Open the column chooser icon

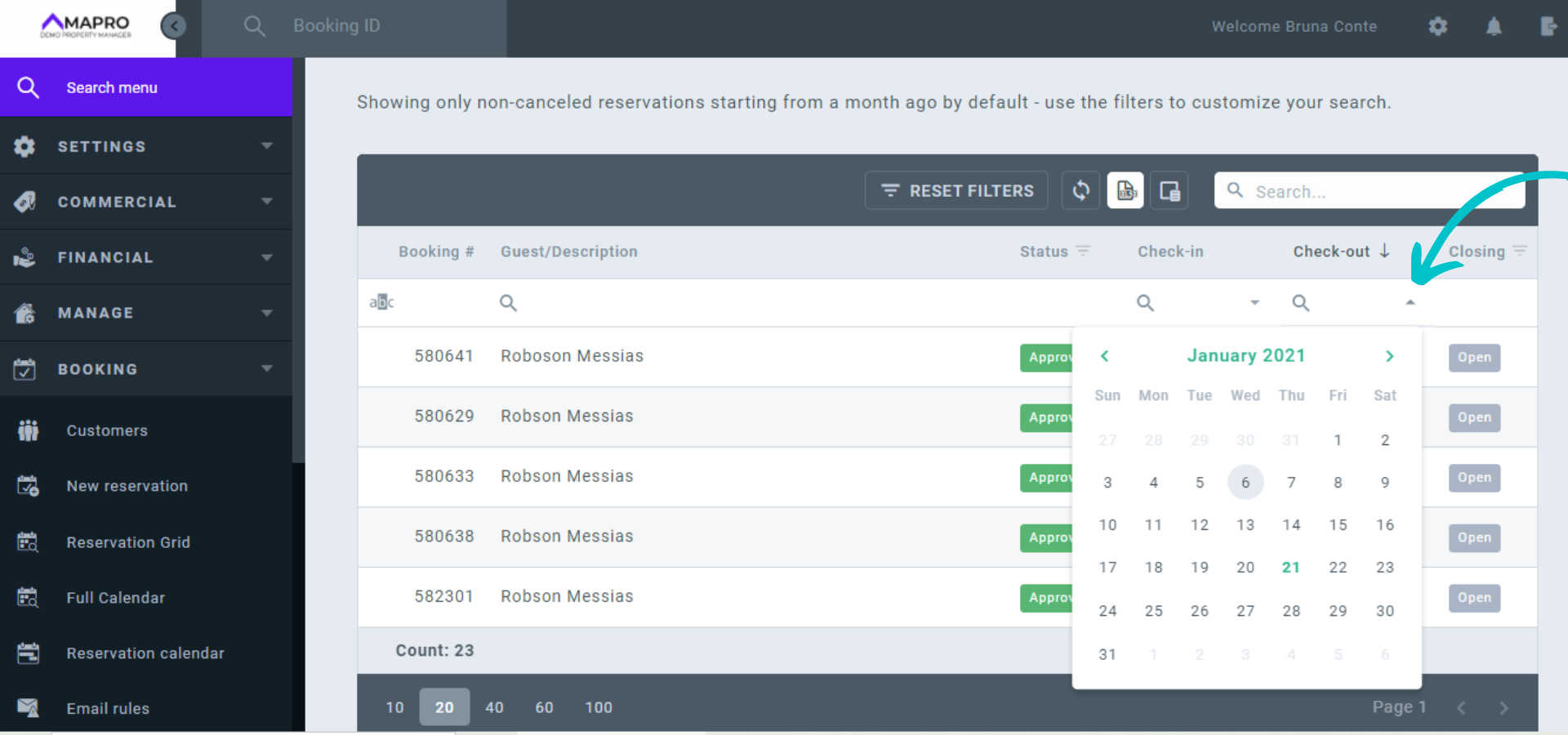tap(1169, 191)
